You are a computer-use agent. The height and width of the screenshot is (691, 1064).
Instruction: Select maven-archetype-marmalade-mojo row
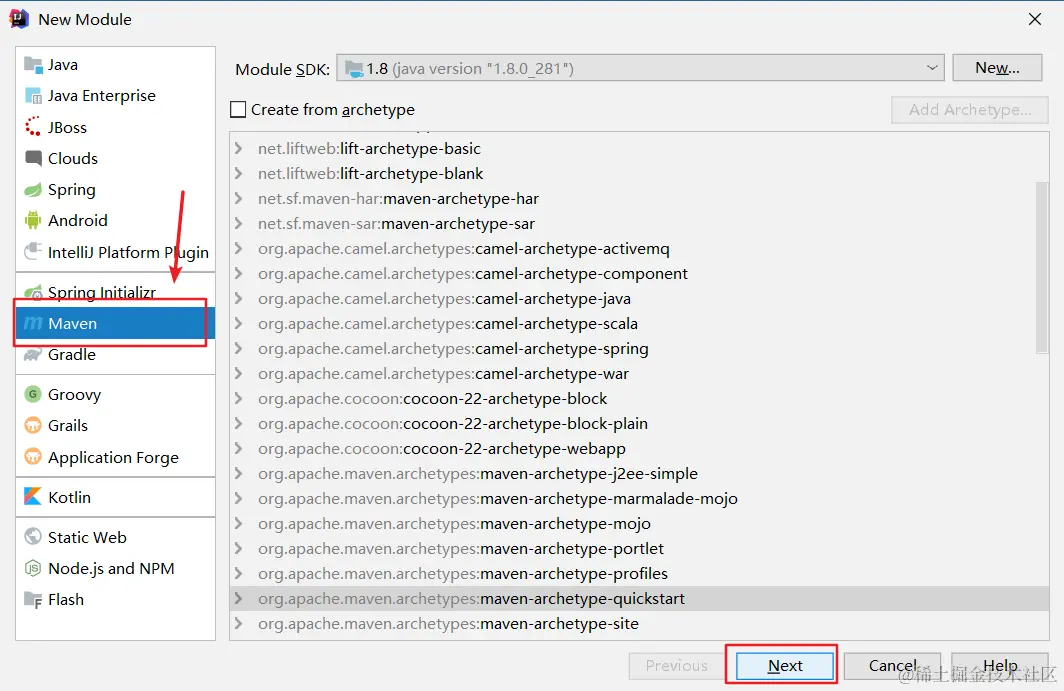click(639, 498)
